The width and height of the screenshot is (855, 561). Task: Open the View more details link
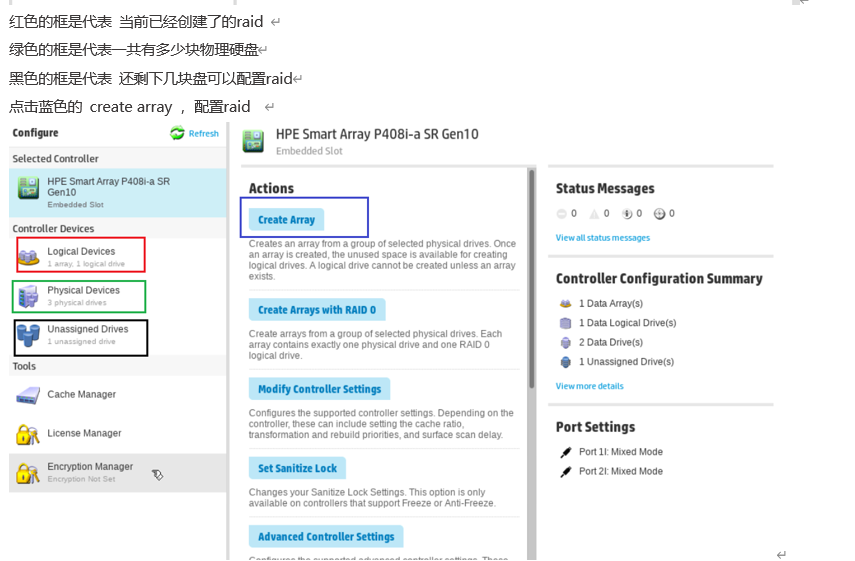pyautogui.click(x=589, y=386)
